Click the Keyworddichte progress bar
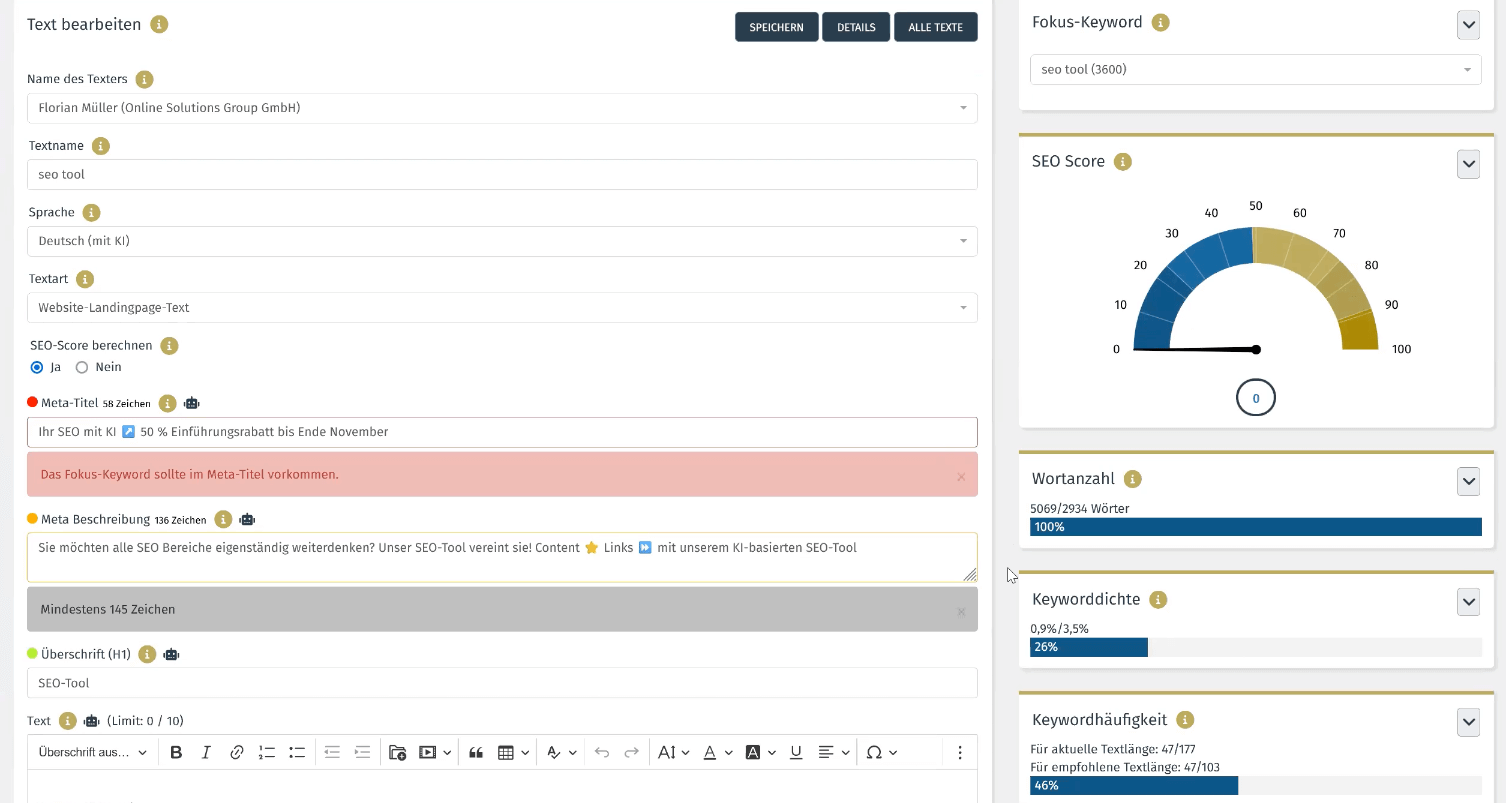 click(1255, 647)
